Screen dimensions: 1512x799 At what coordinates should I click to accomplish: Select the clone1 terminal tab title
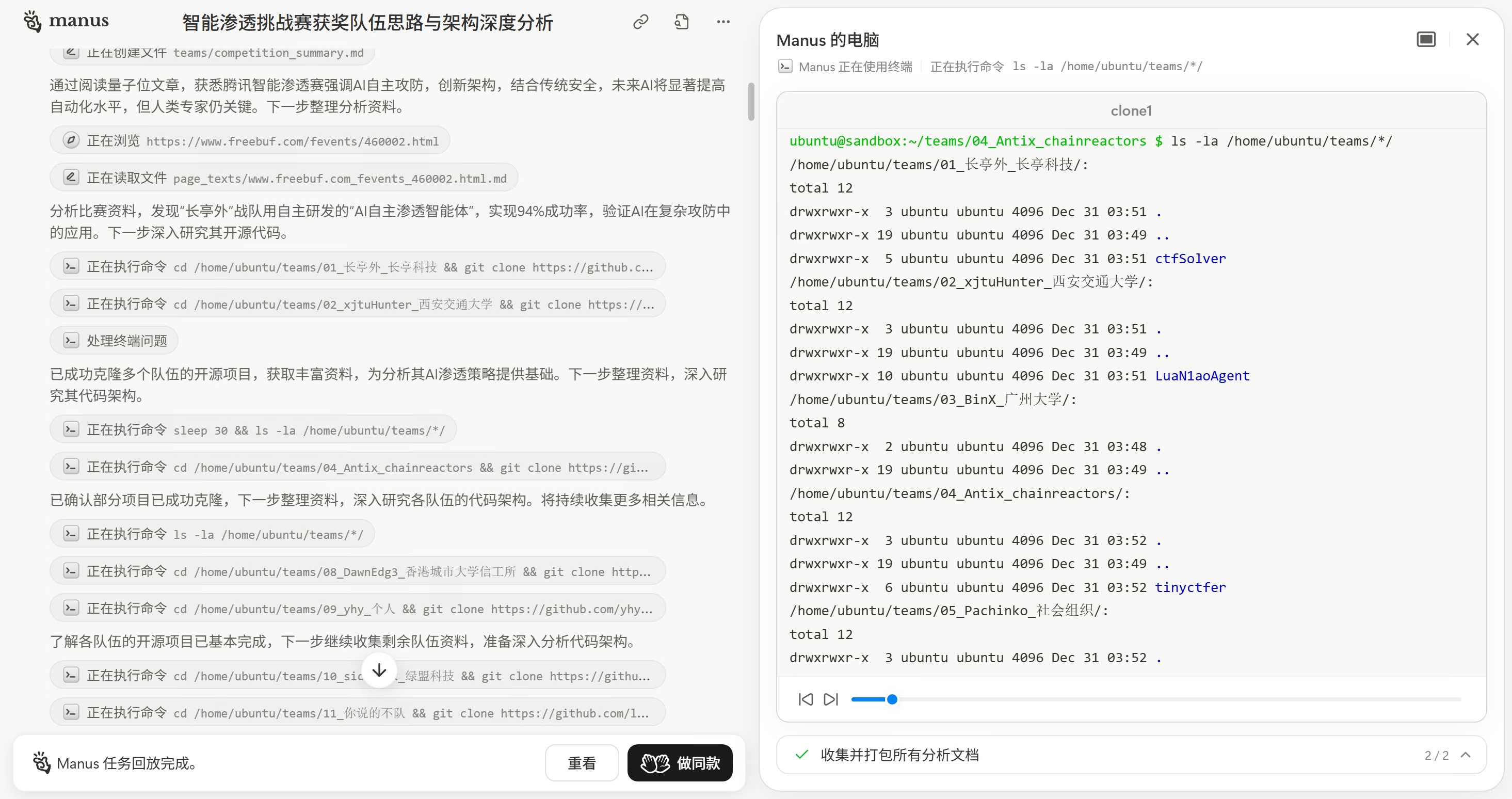coord(1131,110)
